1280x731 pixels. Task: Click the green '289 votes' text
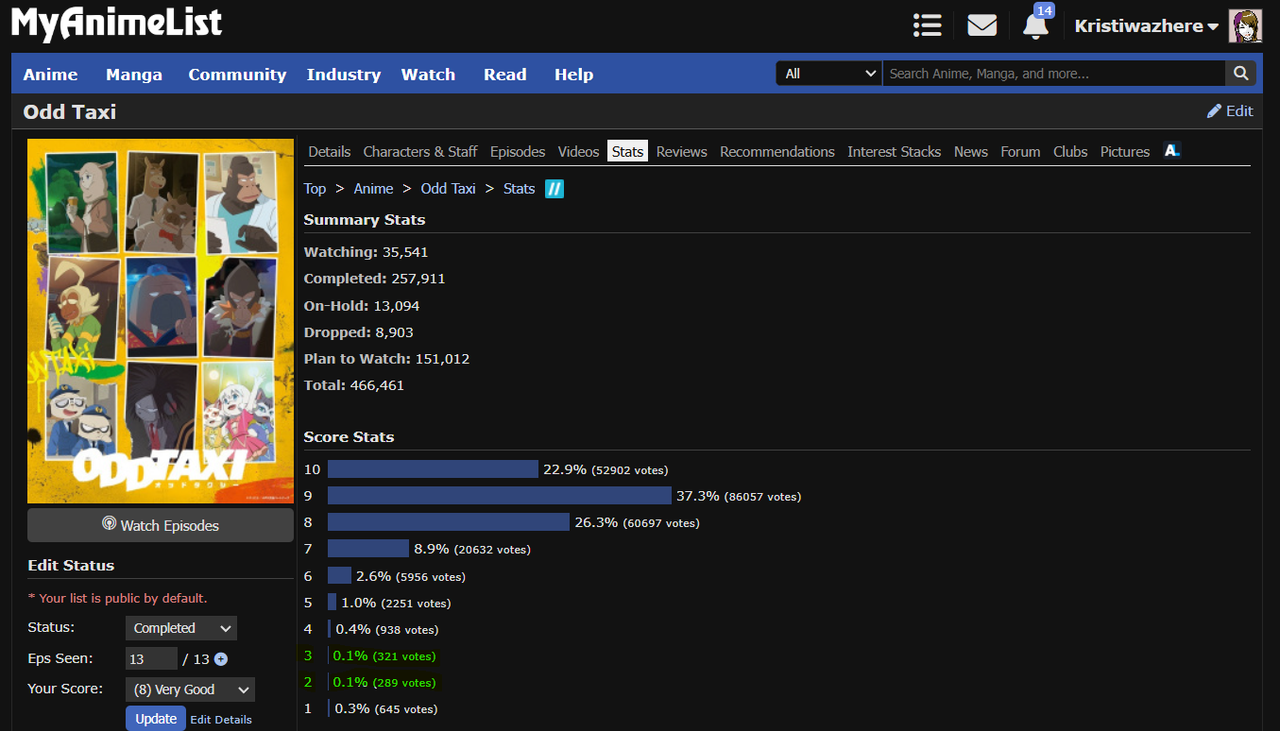pos(404,683)
